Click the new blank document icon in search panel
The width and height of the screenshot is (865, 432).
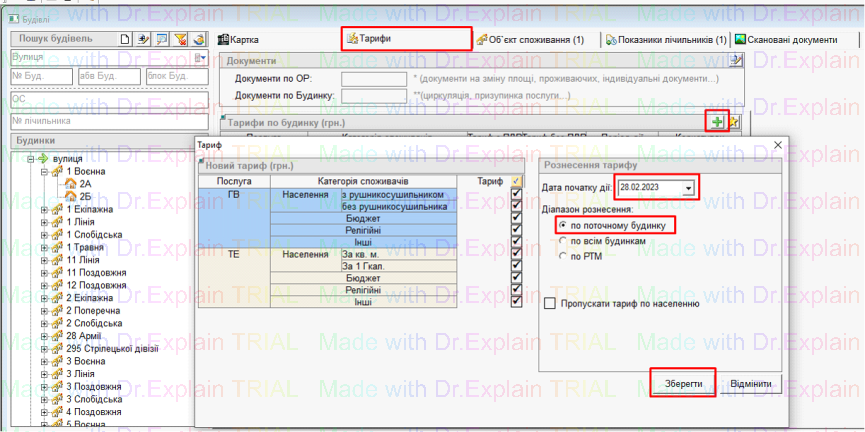[126, 39]
